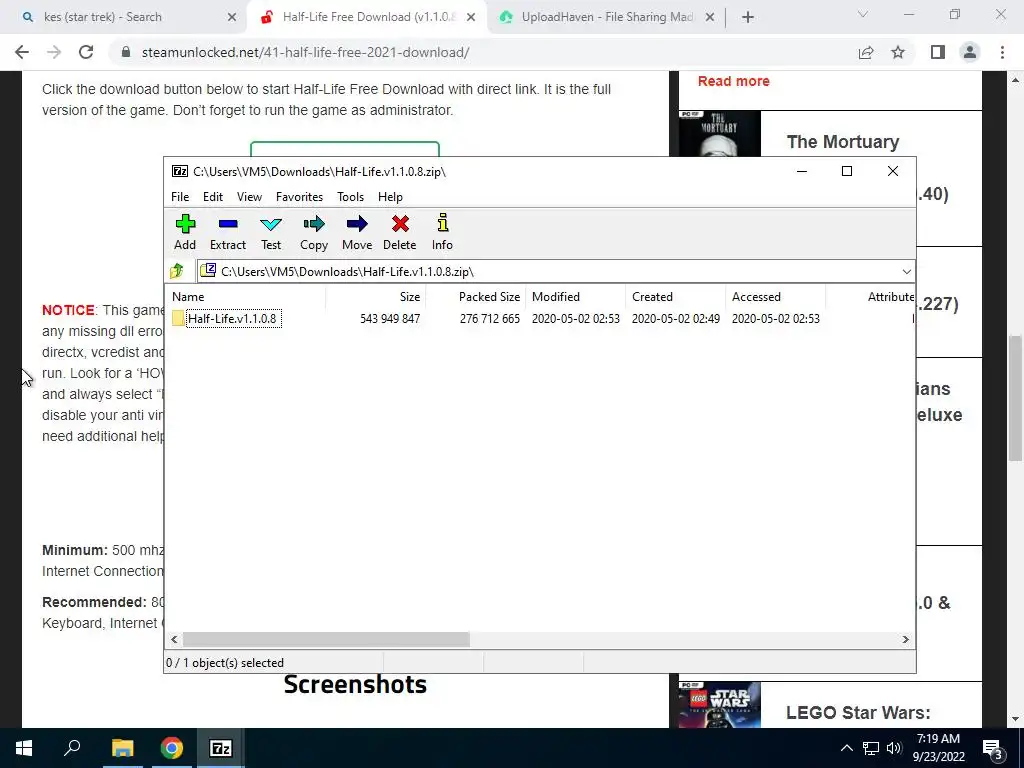Open The Mortuary game link
Screen dimensions: 1024x768
click(842, 142)
